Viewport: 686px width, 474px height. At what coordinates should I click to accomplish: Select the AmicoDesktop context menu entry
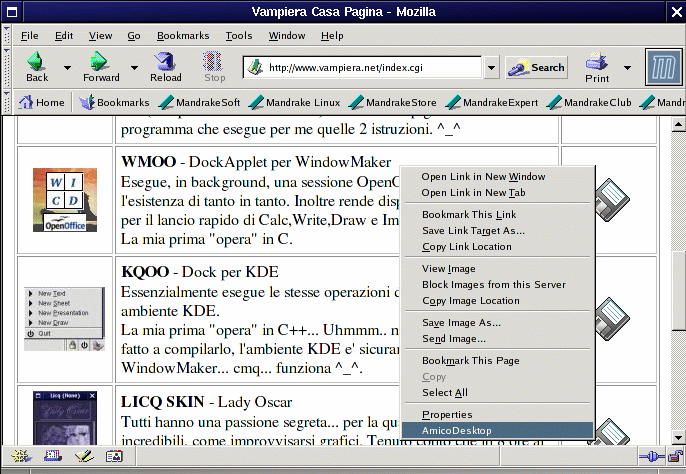click(x=497, y=430)
